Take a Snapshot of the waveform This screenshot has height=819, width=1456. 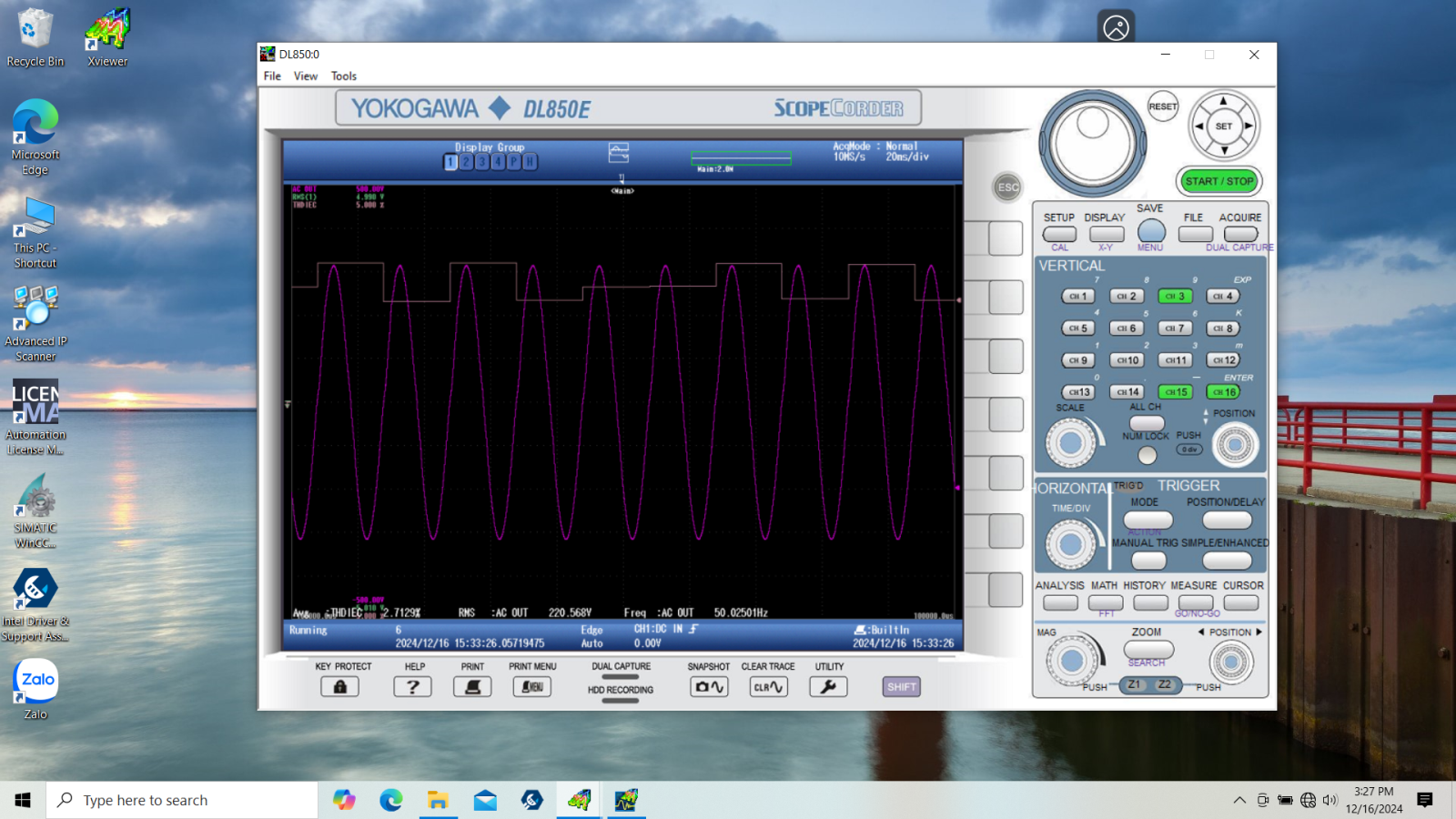pyautogui.click(x=709, y=687)
